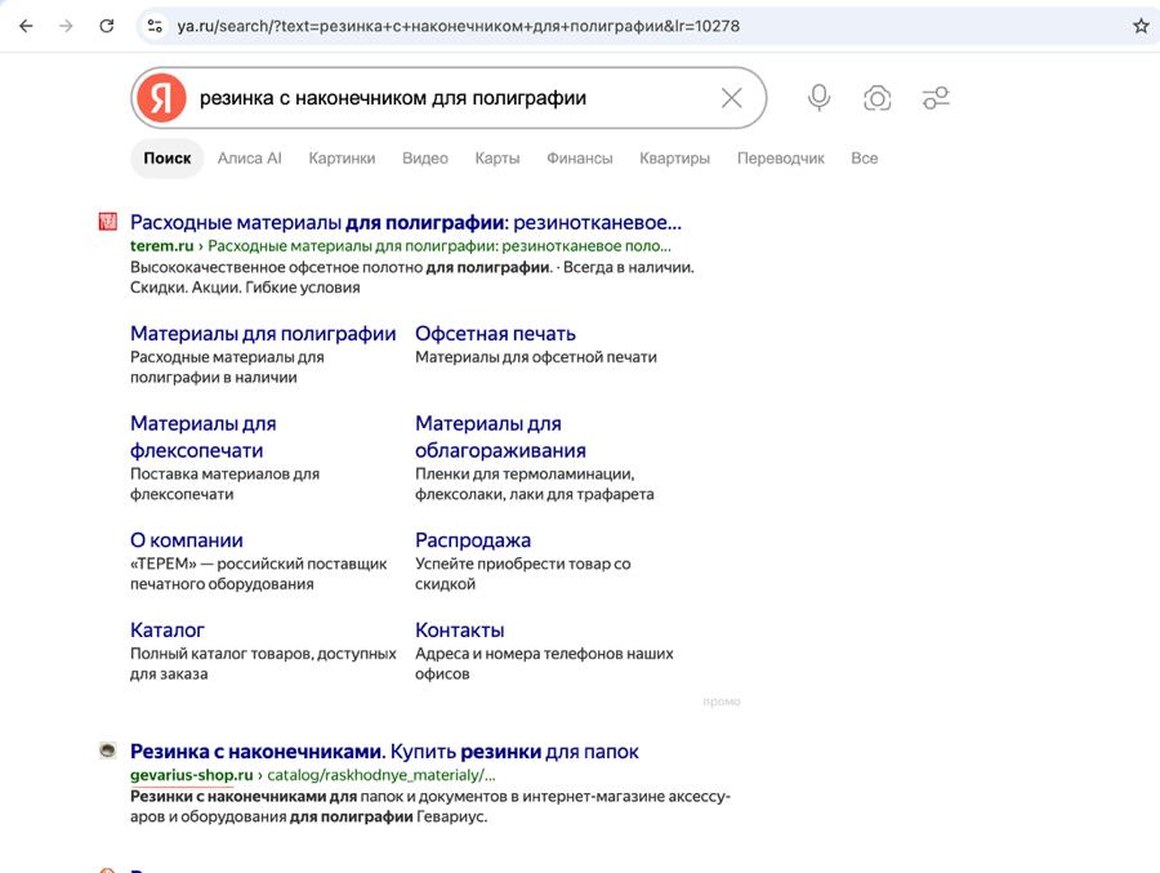1160x873 pixels.
Task: Open sitelink Каталог
Action: pos(167,630)
